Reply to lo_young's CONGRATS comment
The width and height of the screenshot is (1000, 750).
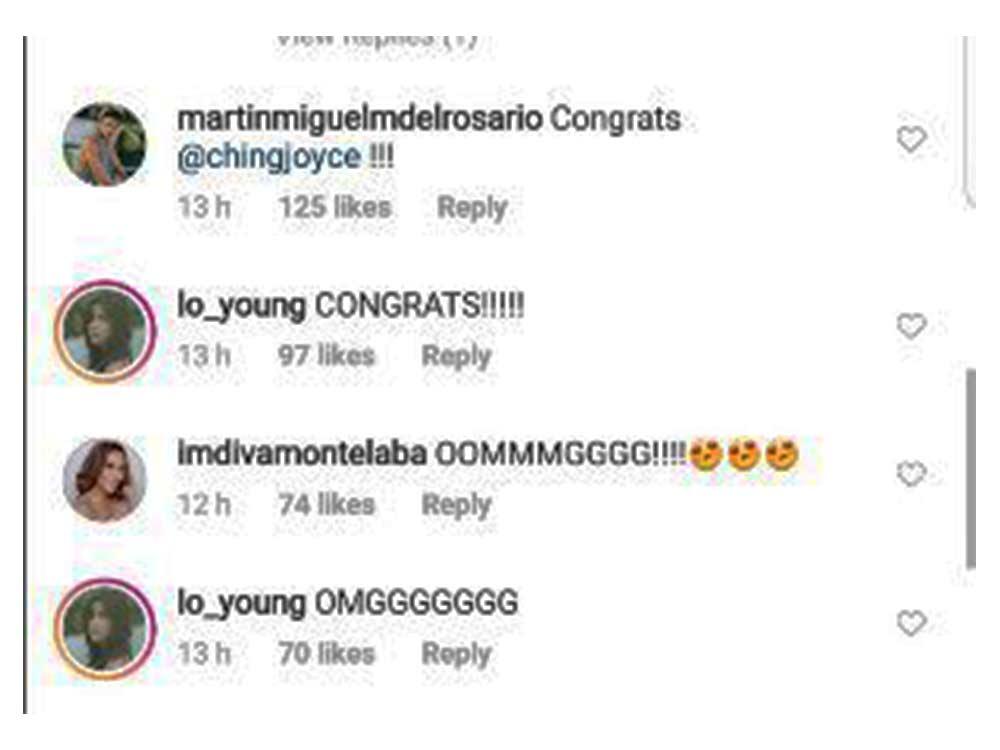pos(457,356)
